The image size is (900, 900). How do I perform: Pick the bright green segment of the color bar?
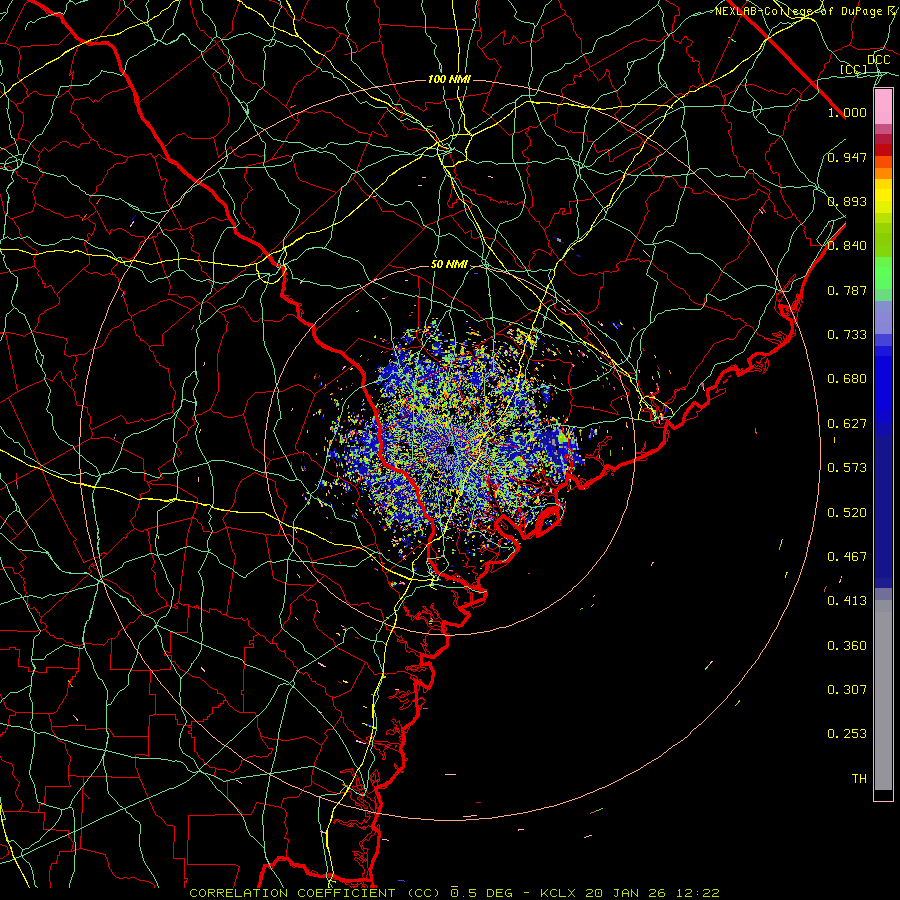(x=883, y=273)
